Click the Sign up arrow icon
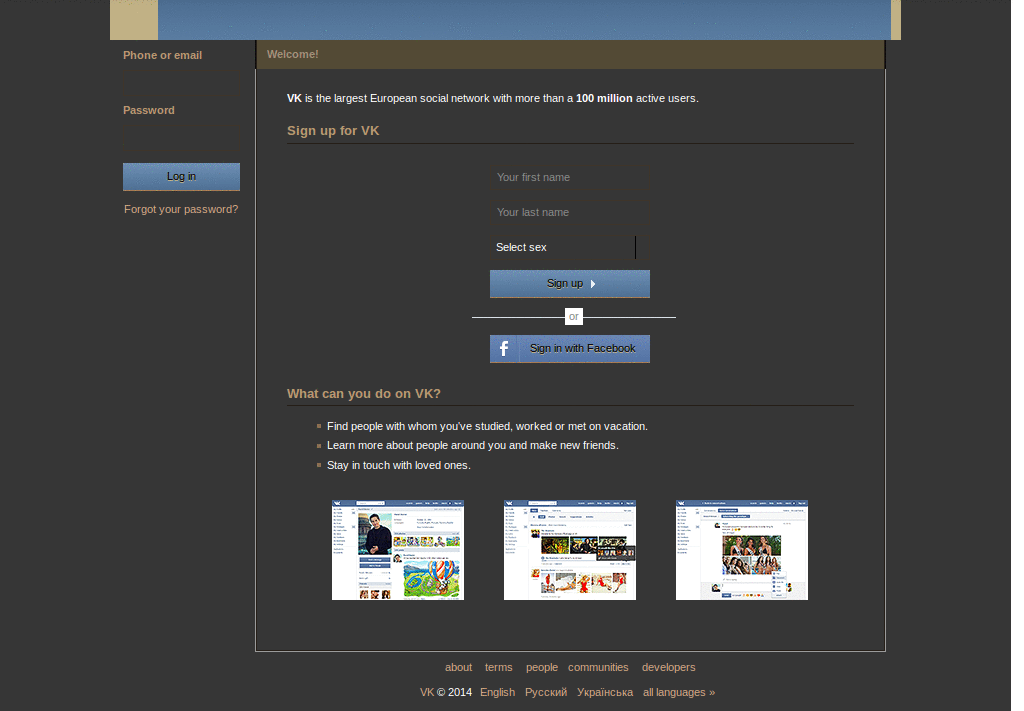This screenshot has width=1024, height=711. pyautogui.click(x=593, y=284)
